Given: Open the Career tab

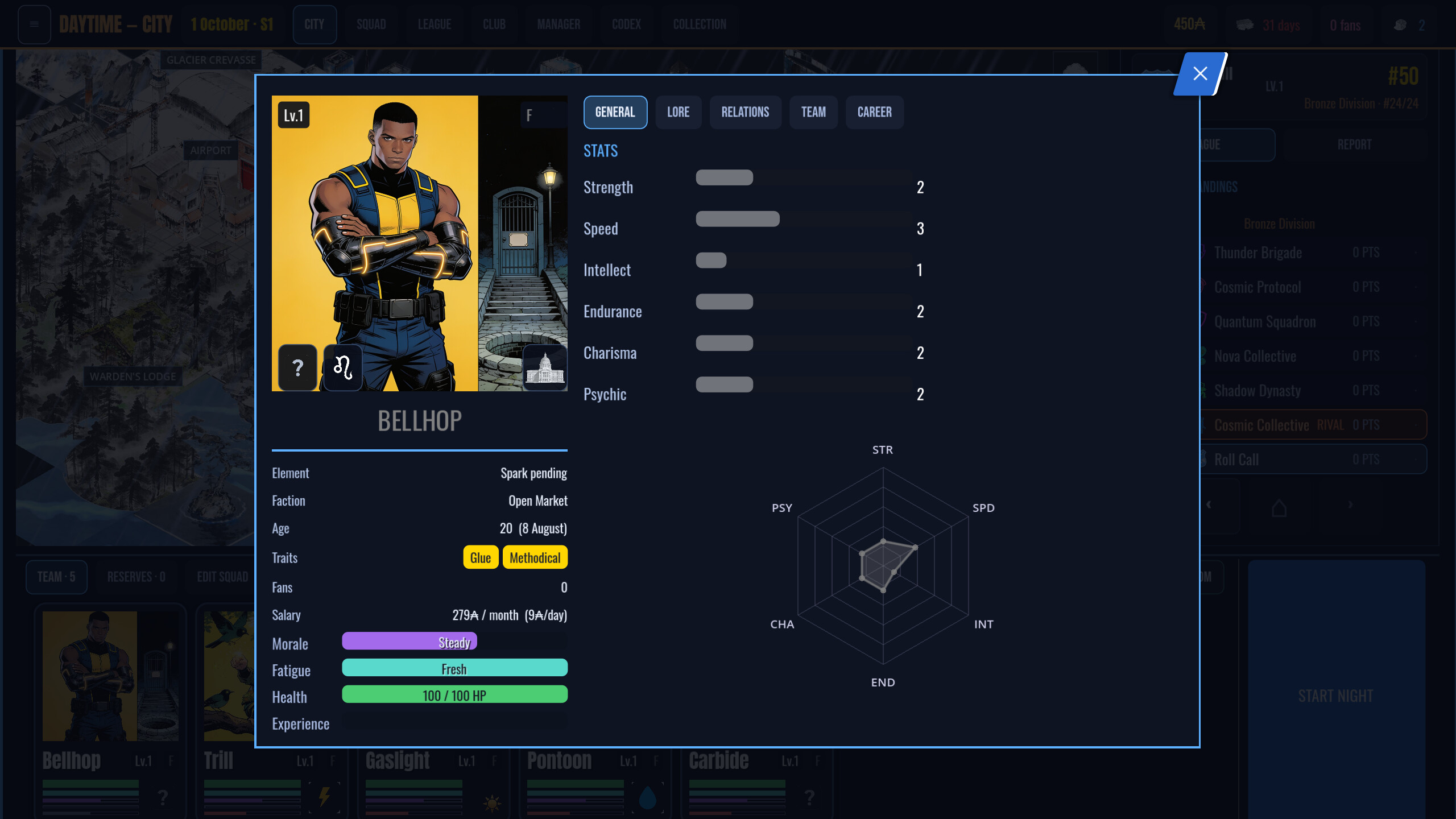Looking at the screenshot, I should click(x=875, y=112).
